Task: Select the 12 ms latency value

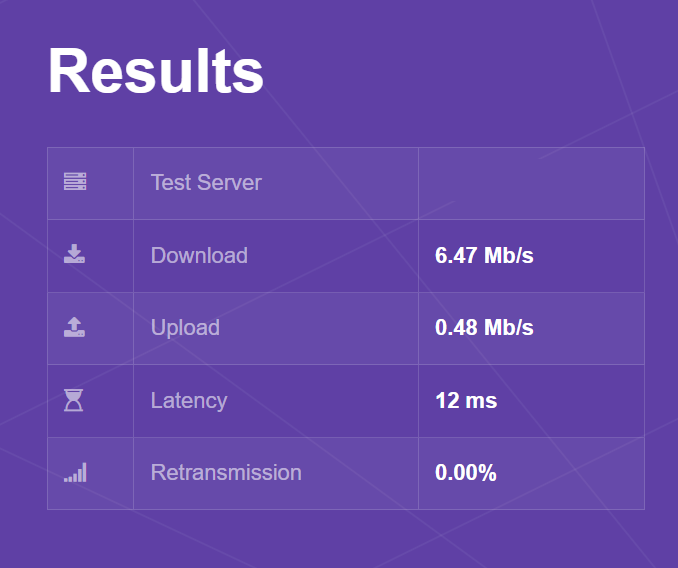Action: coord(466,400)
